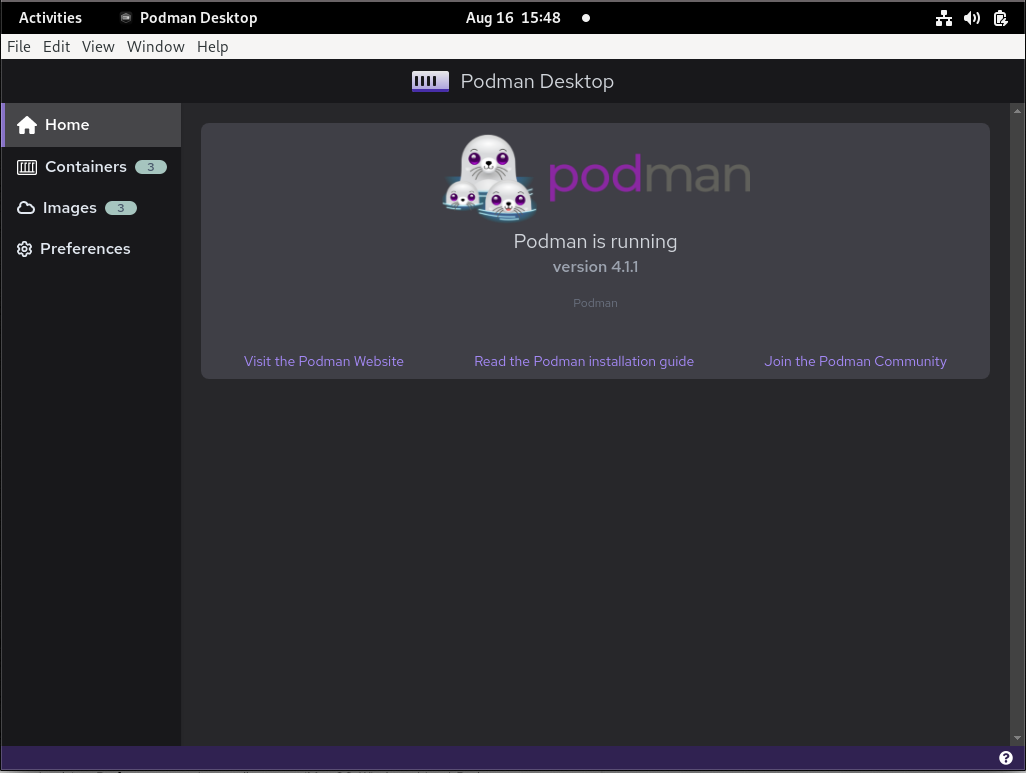This screenshot has width=1026, height=773.
Task: Click the scrollbar up arrow
Action: pyautogui.click(x=1017, y=111)
